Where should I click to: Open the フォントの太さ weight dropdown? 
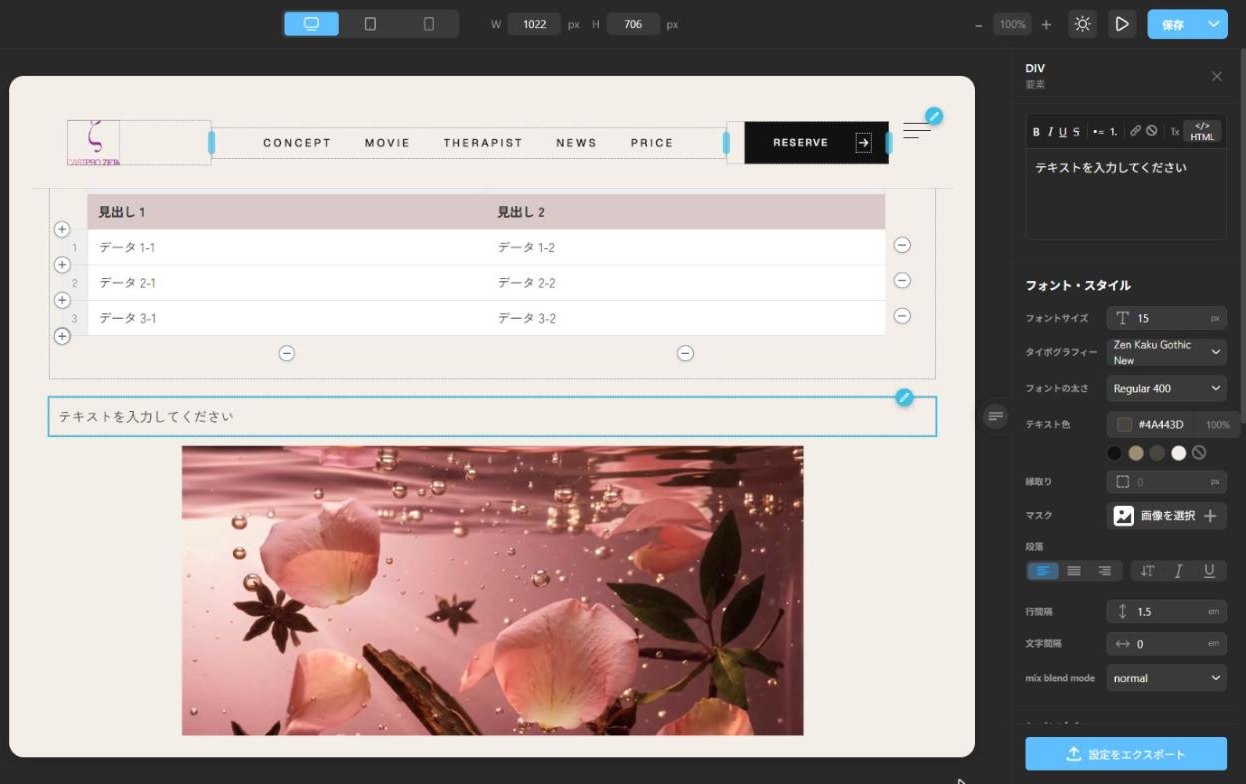pos(1167,388)
